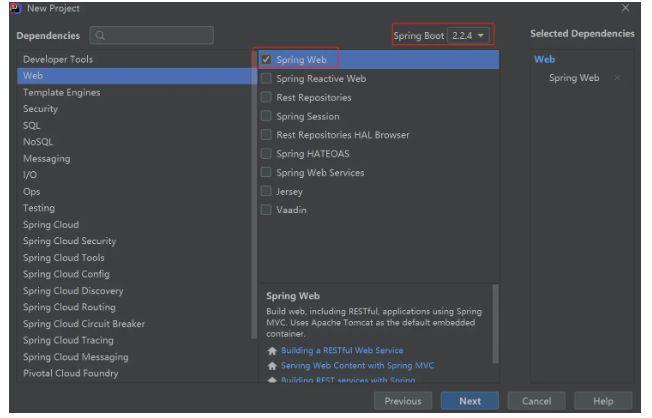Image resolution: width=652 pixels, height=418 pixels.
Task: Enable Spring Reactive Web dependency
Action: point(266,78)
